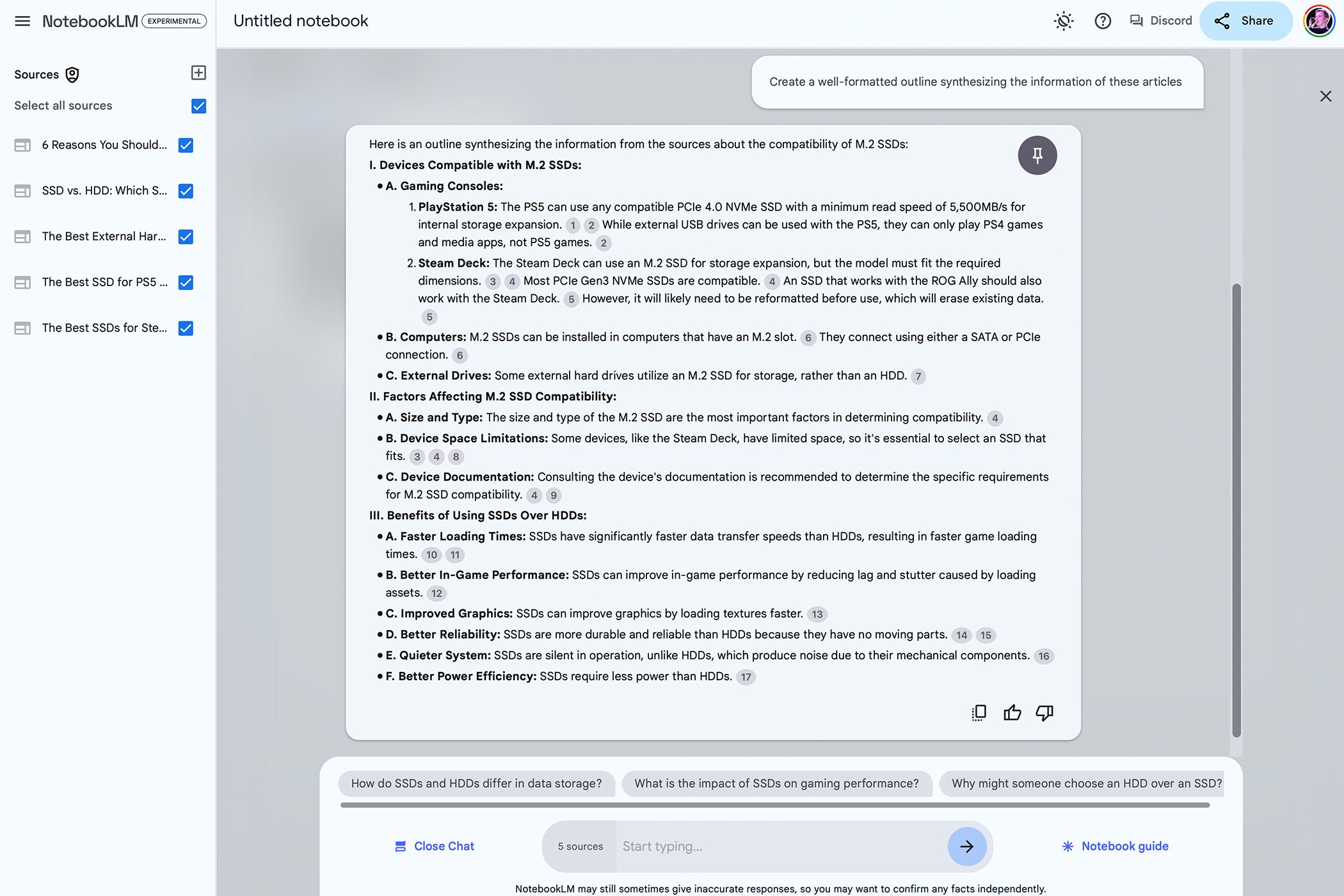1344x896 pixels.
Task: Click the Share button in toolbar
Action: tap(1244, 20)
